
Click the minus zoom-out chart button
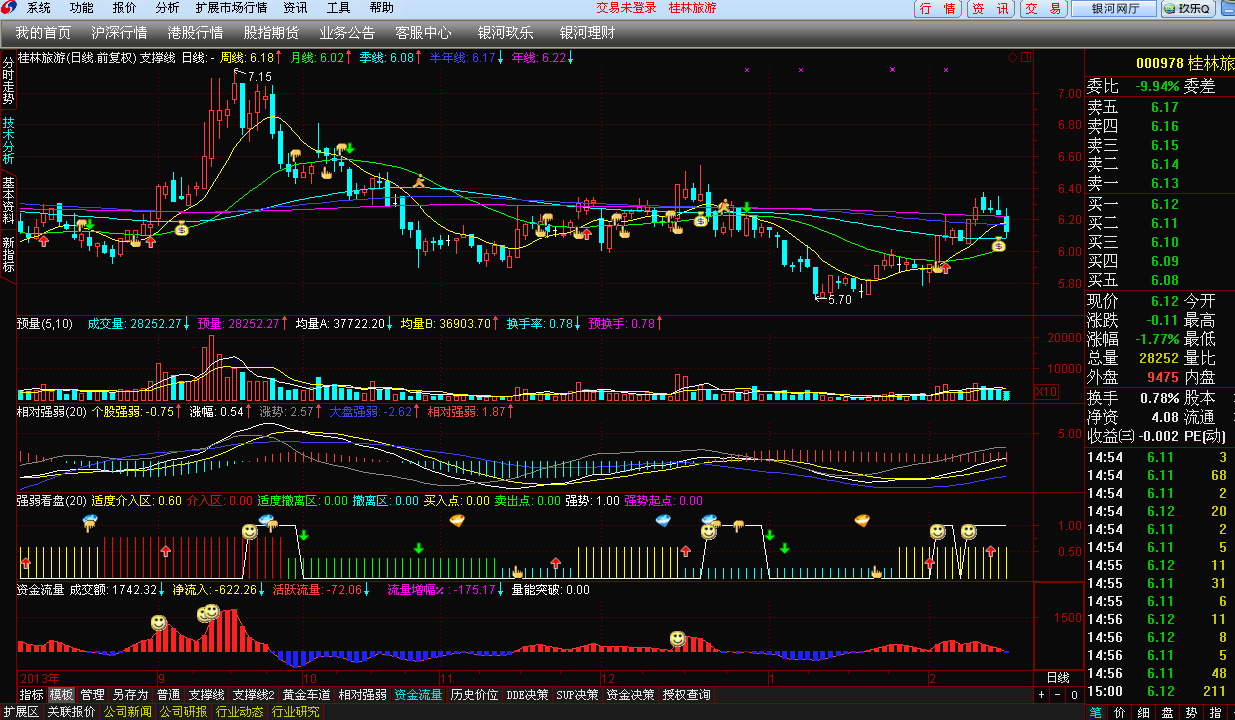click(x=1058, y=694)
